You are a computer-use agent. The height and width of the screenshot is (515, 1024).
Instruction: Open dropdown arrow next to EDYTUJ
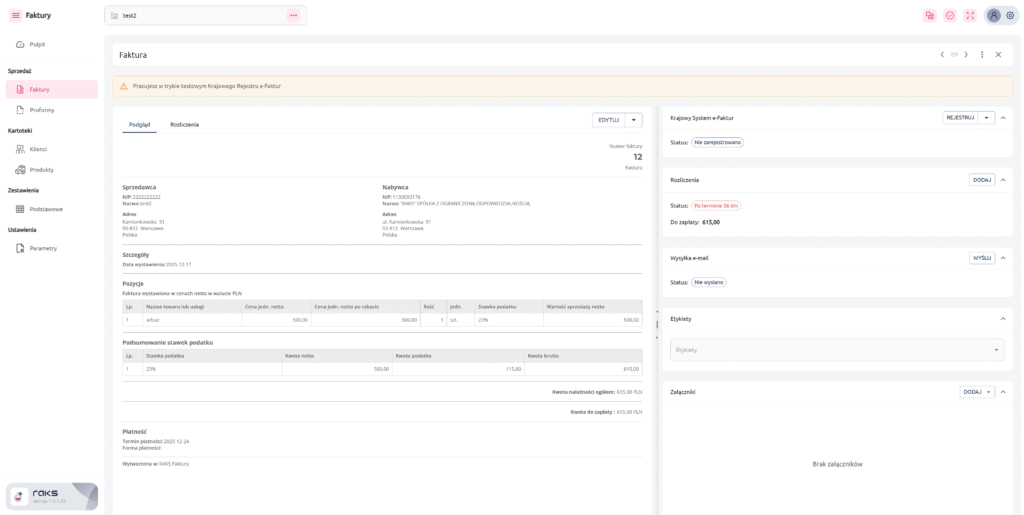(634, 120)
